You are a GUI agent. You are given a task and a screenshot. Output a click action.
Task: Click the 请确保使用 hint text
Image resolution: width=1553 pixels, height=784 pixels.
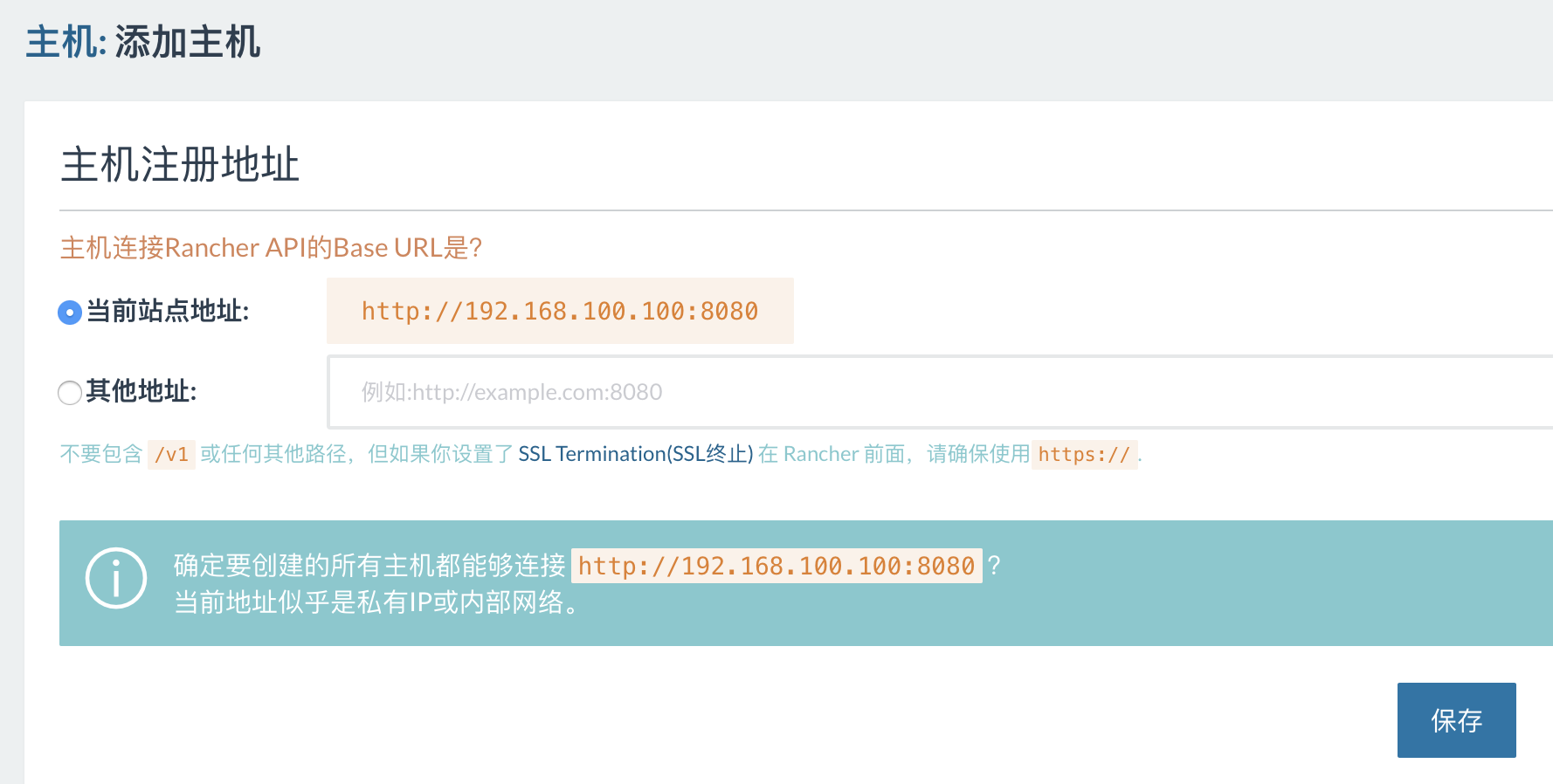click(x=978, y=454)
